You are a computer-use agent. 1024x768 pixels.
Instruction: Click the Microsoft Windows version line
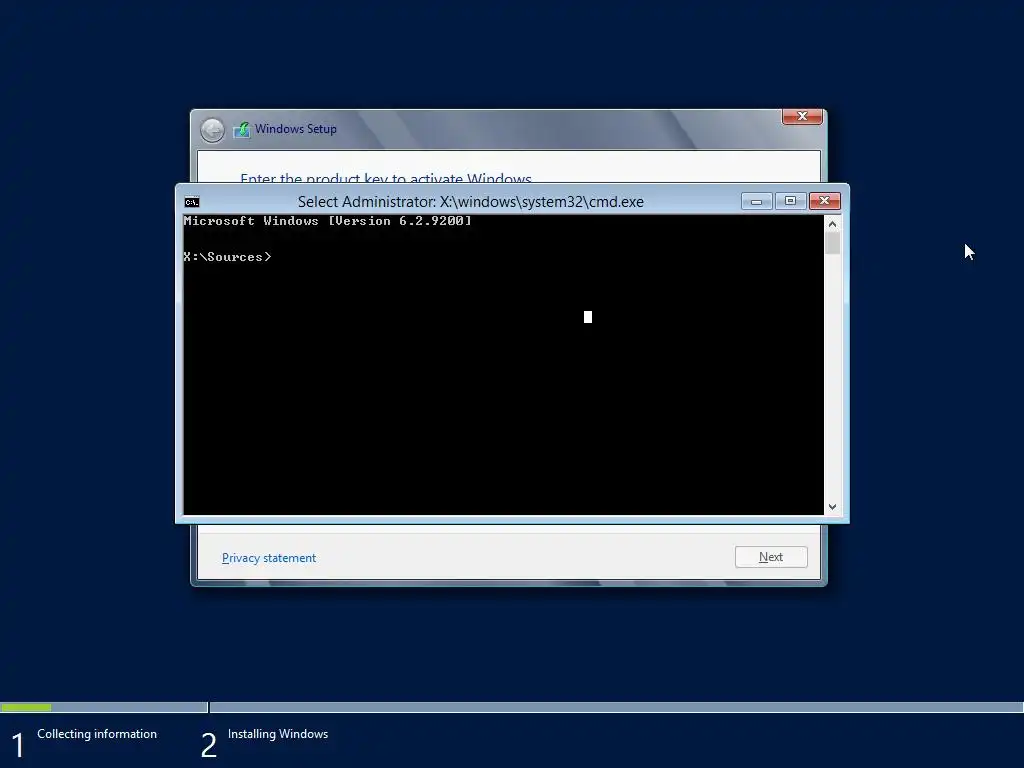click(327, 221)
